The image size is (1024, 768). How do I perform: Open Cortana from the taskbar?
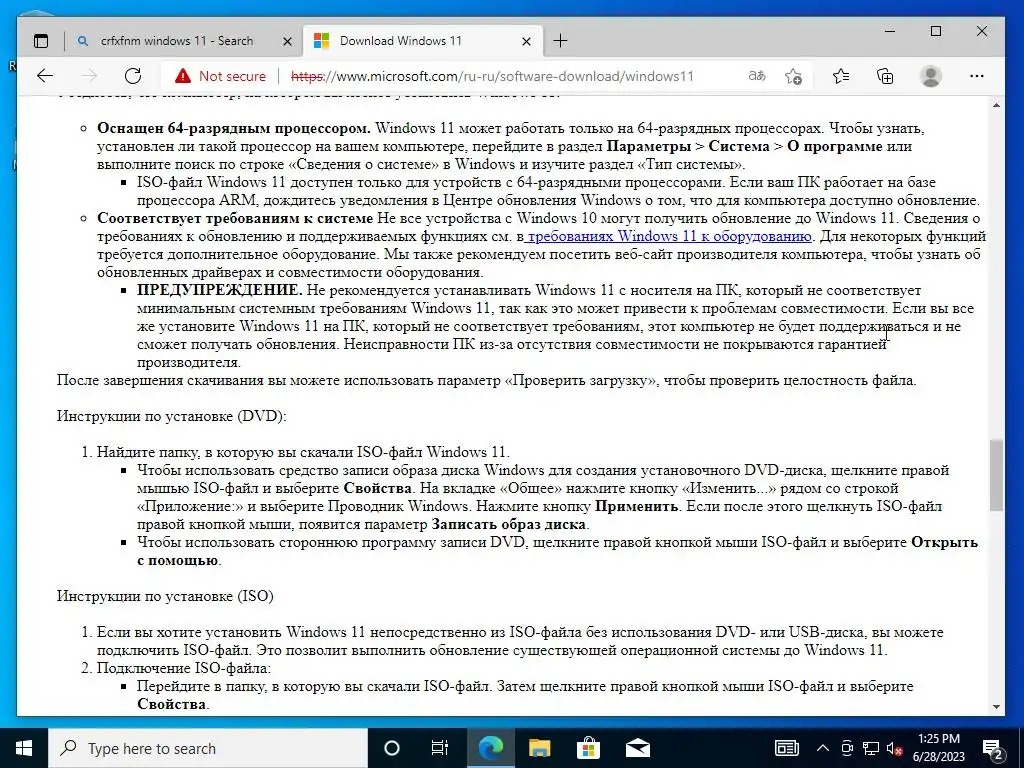point(391,748)
